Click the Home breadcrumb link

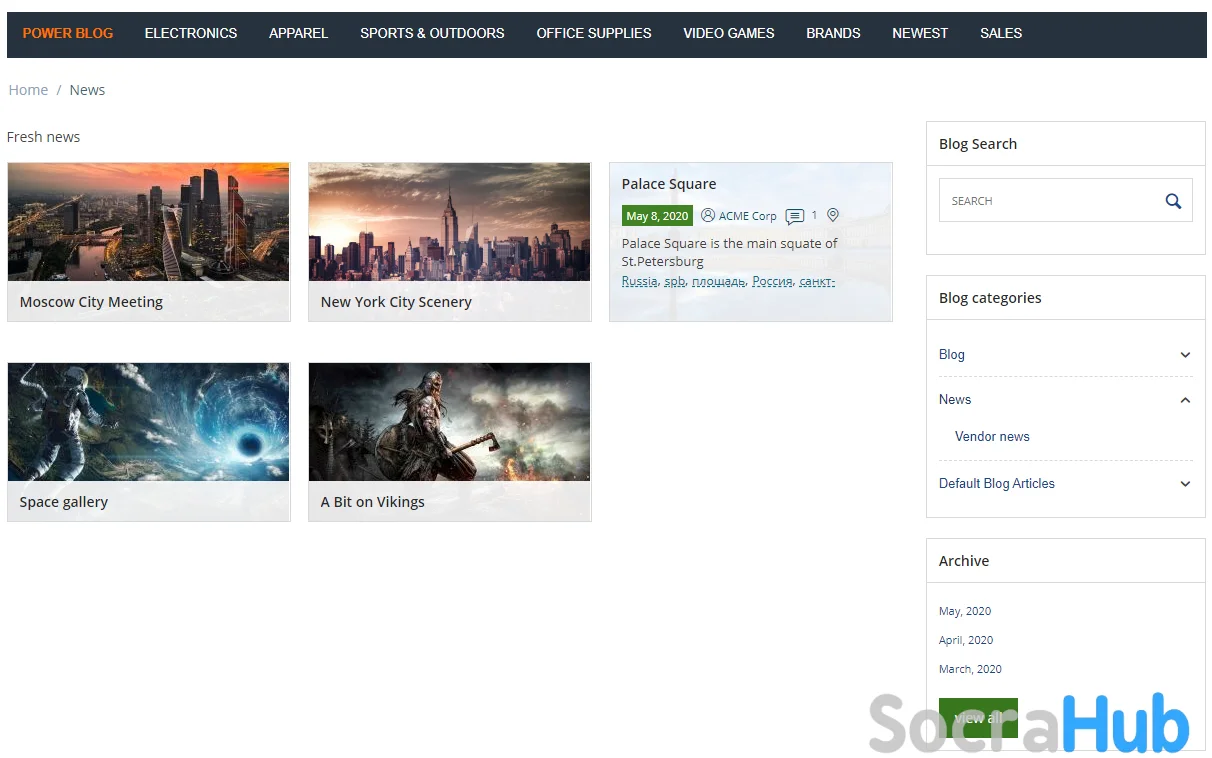28,90
